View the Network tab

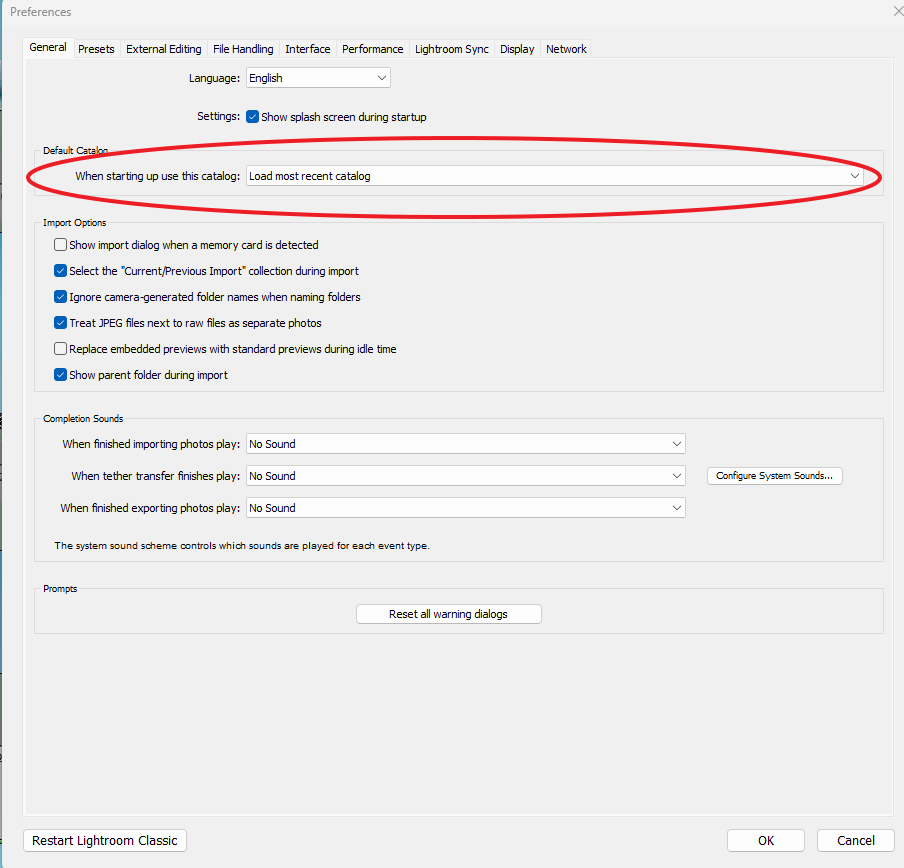566,48
